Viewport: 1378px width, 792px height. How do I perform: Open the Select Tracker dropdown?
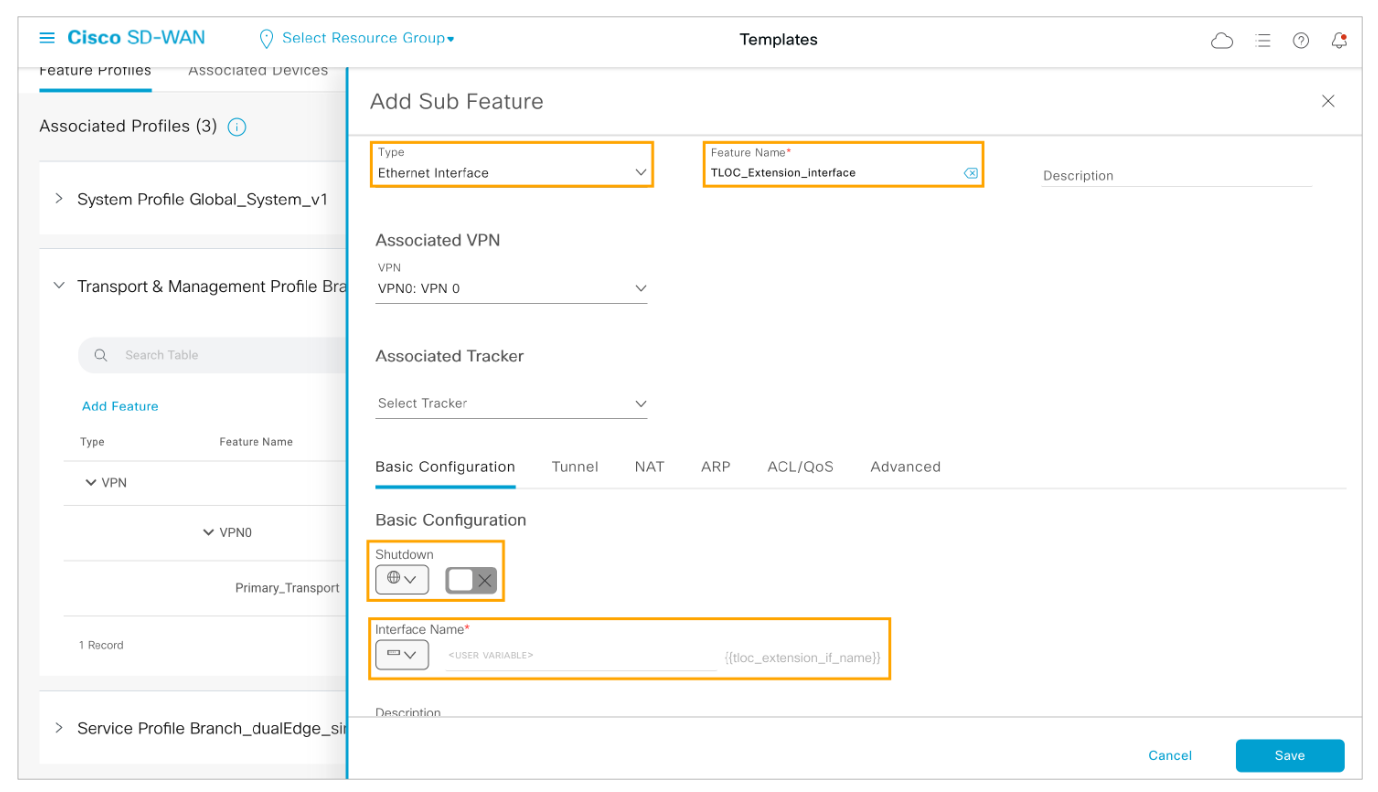click(x=511, y=404)
